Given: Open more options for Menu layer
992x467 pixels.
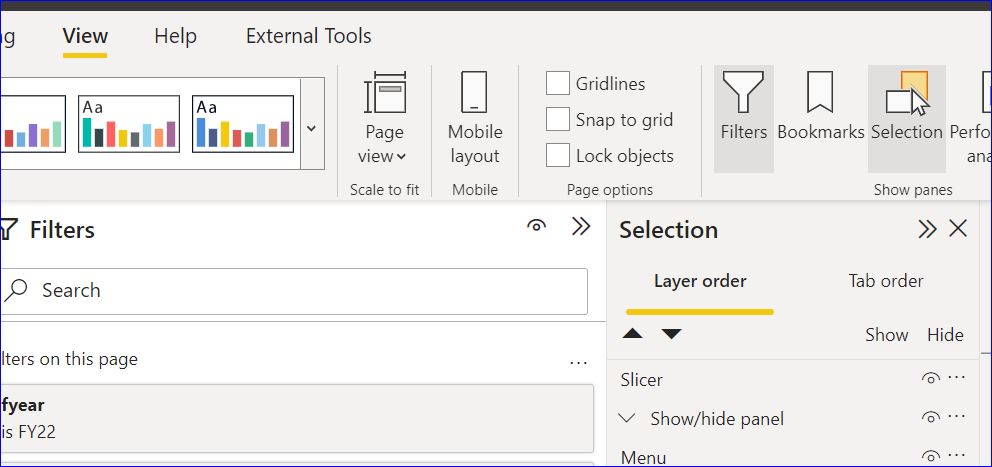Looking at the screenshot, I should tap(957, 455).
